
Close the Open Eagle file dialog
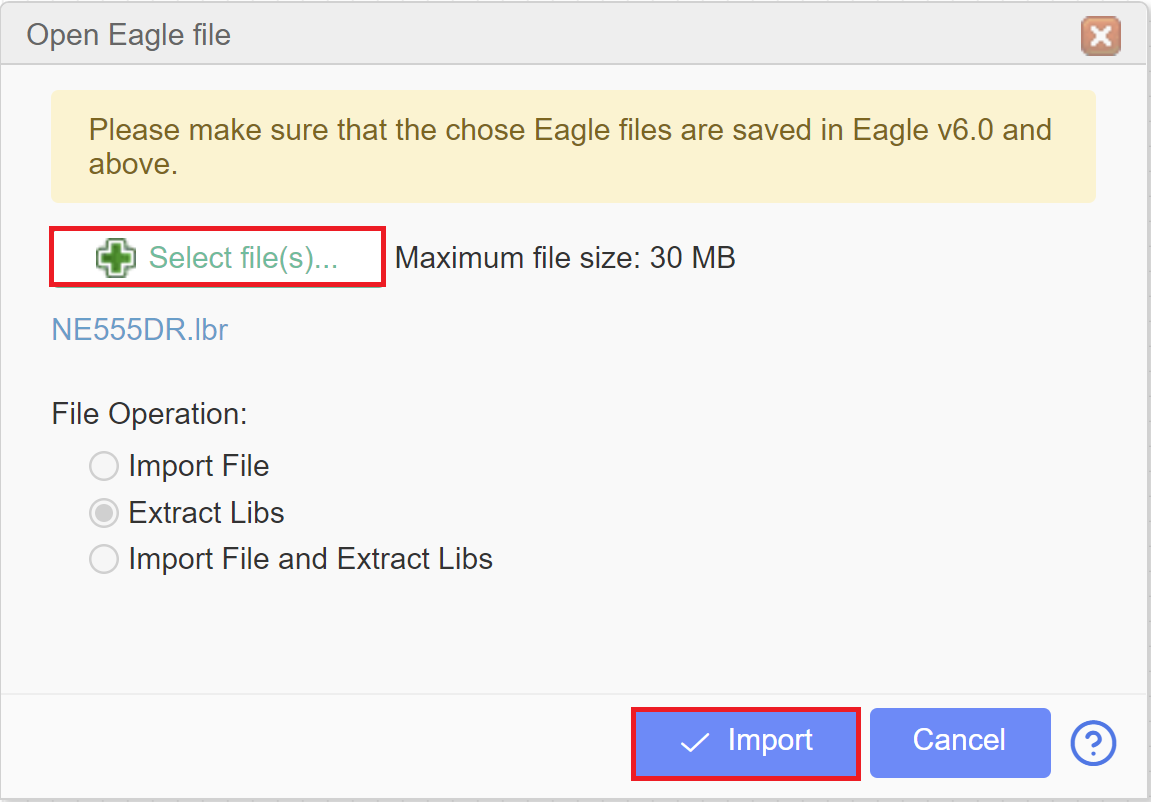coord(1100,35)
